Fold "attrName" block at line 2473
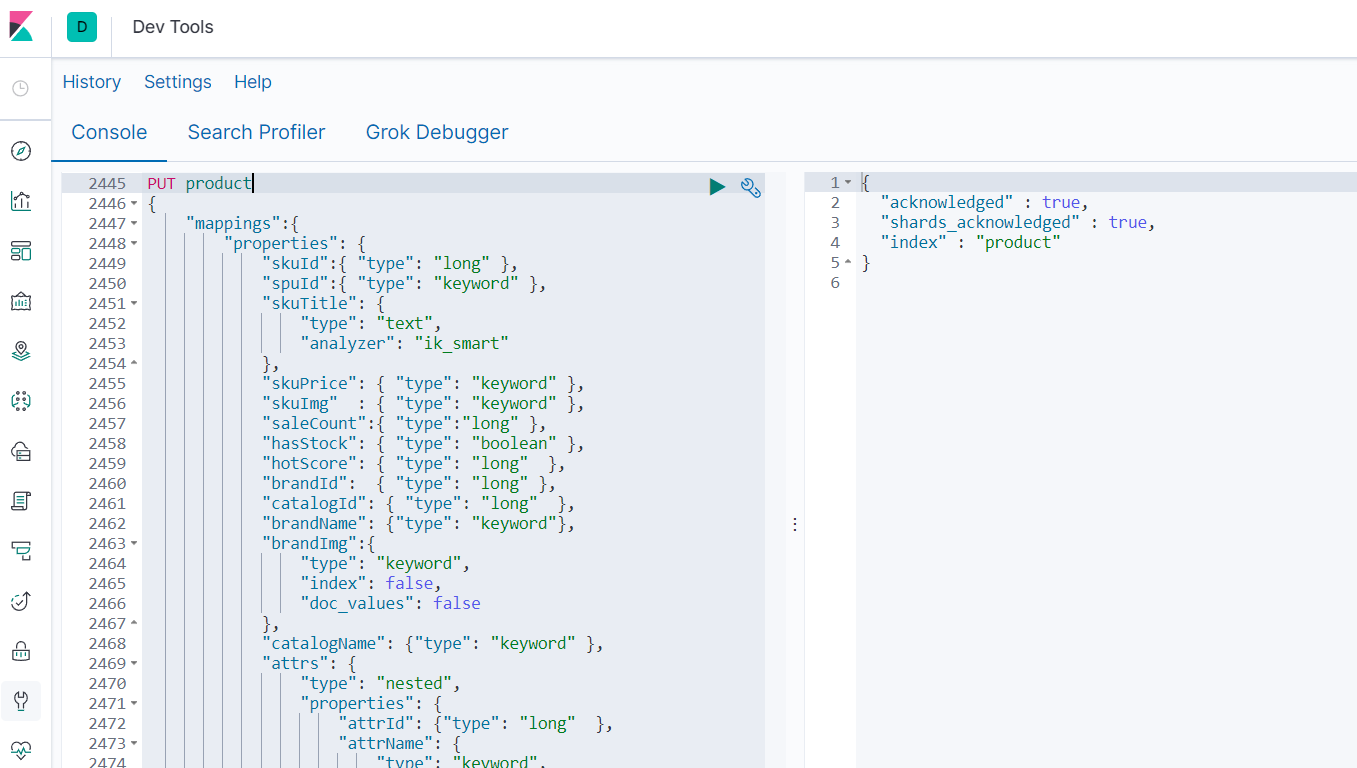The image size is (1357, 768). coord(134,744)
